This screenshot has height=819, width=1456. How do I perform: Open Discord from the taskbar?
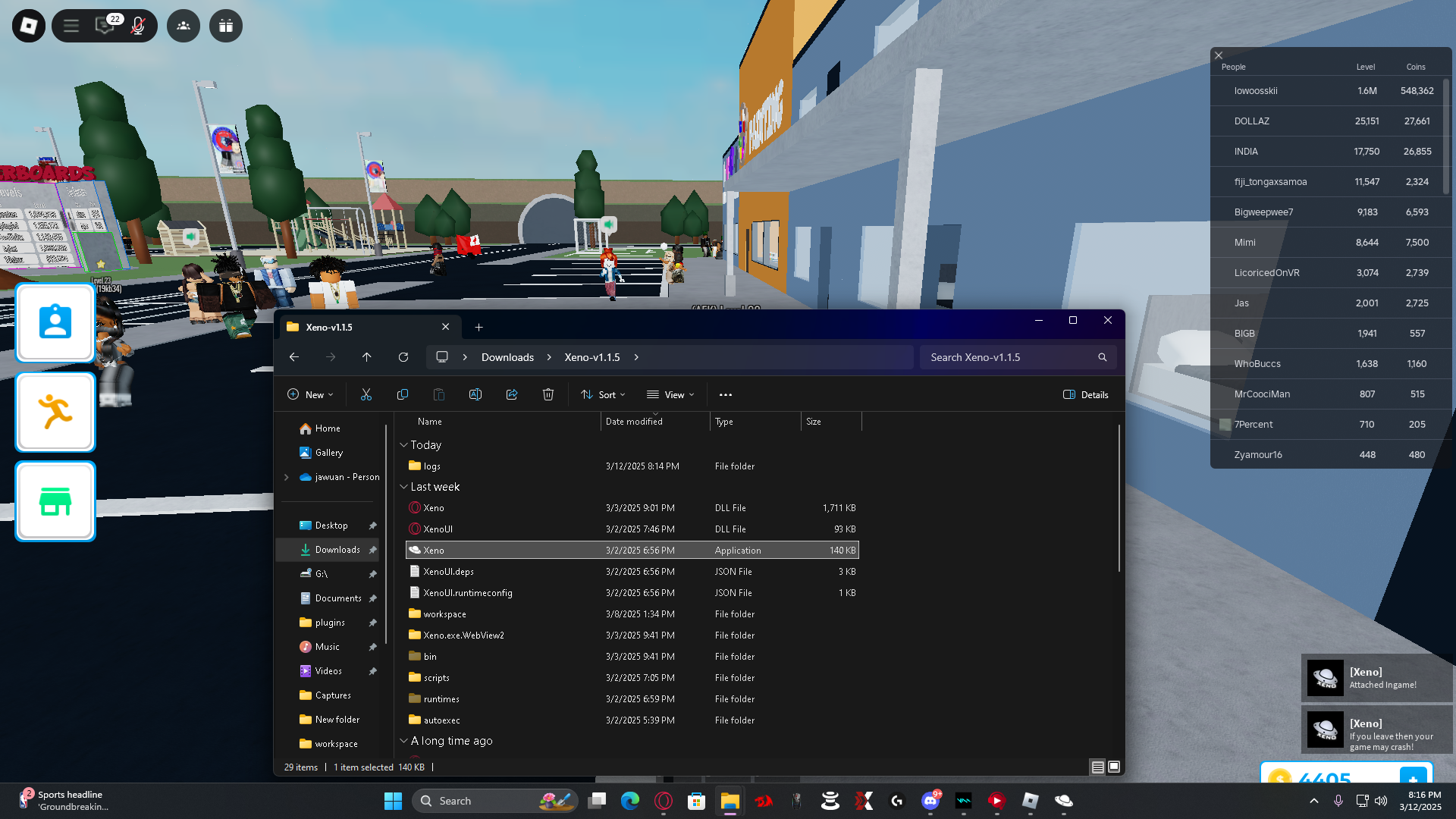pyautogui.click(x=930, y=801)
